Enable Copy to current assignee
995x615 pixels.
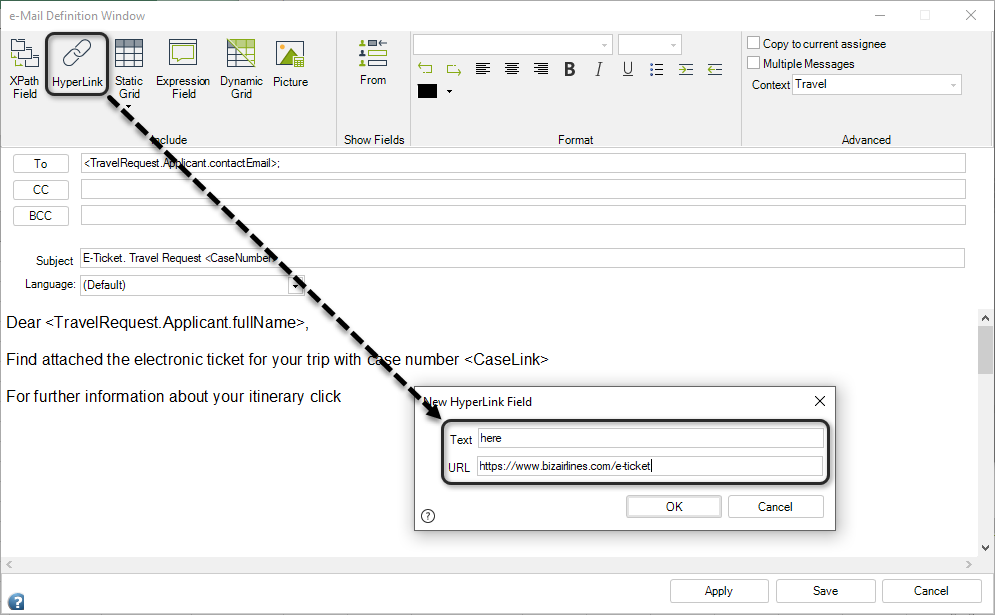(753, 43)
